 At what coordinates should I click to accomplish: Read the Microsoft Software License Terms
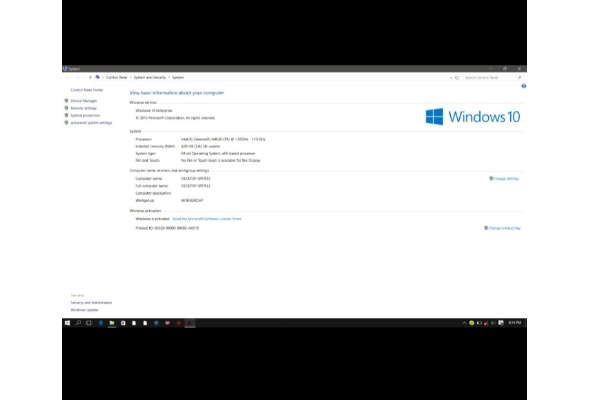point(207,218)
